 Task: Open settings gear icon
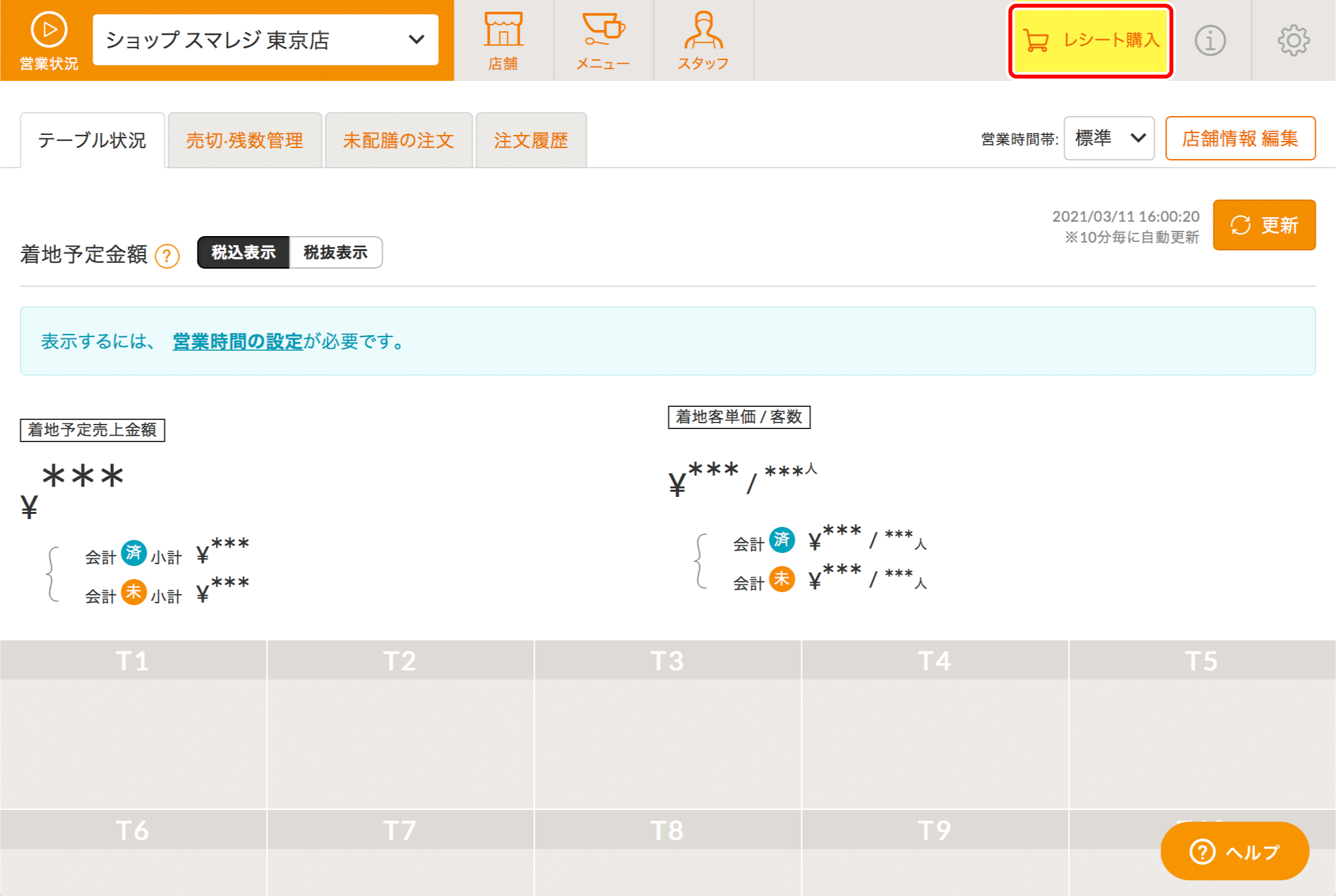click(x=1293, y=40)
